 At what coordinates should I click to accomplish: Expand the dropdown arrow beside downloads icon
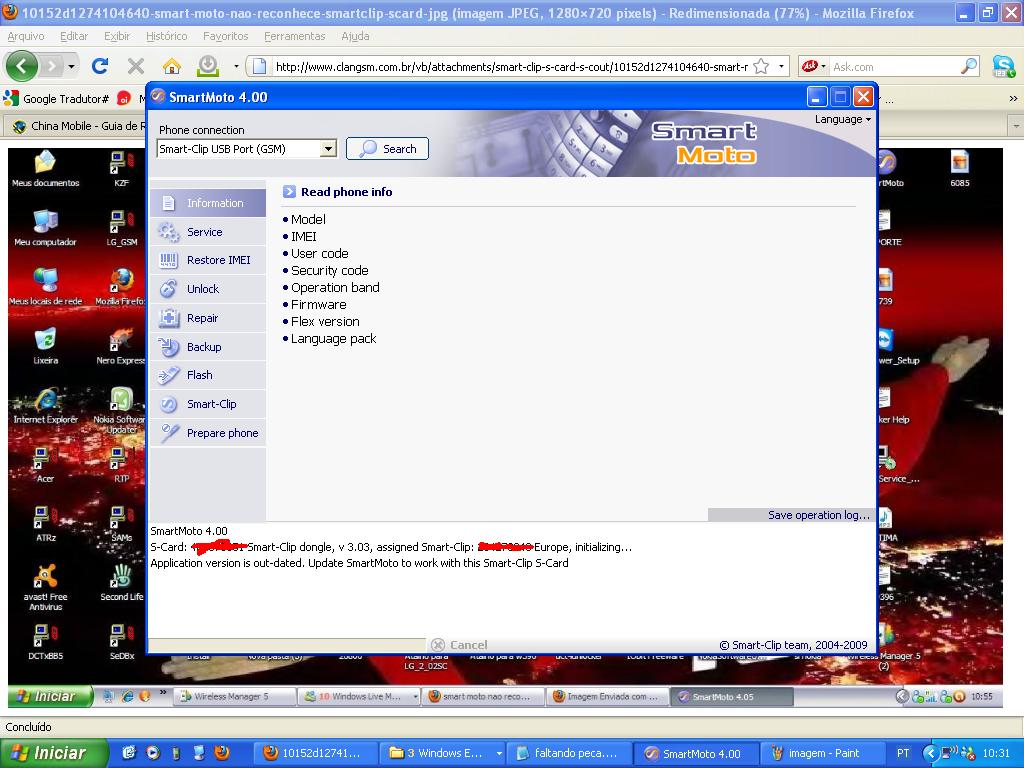tap(236, 66)
